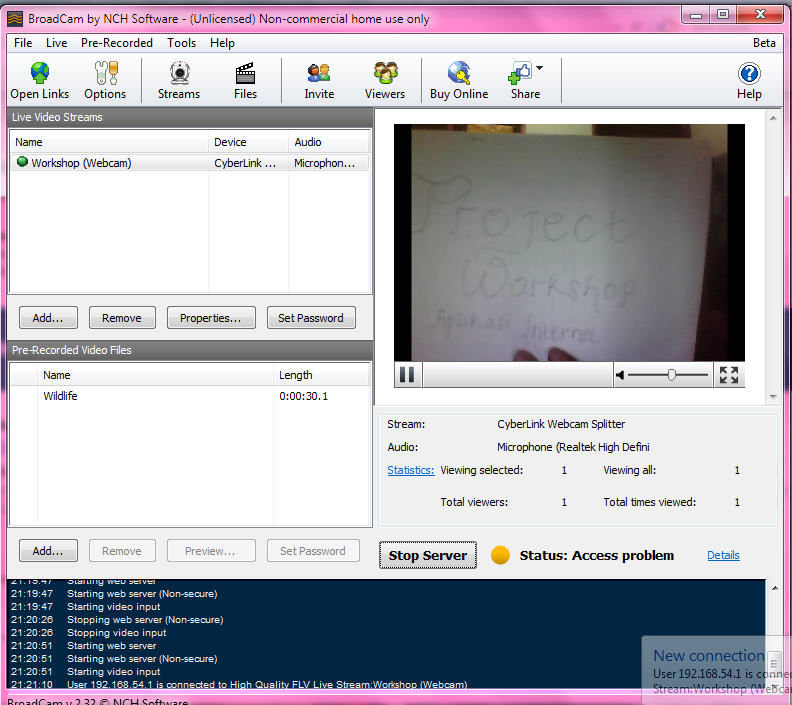792x705 pixels.
Task: Click Set Password for pre-recorded files
Action: coord(313,550)
